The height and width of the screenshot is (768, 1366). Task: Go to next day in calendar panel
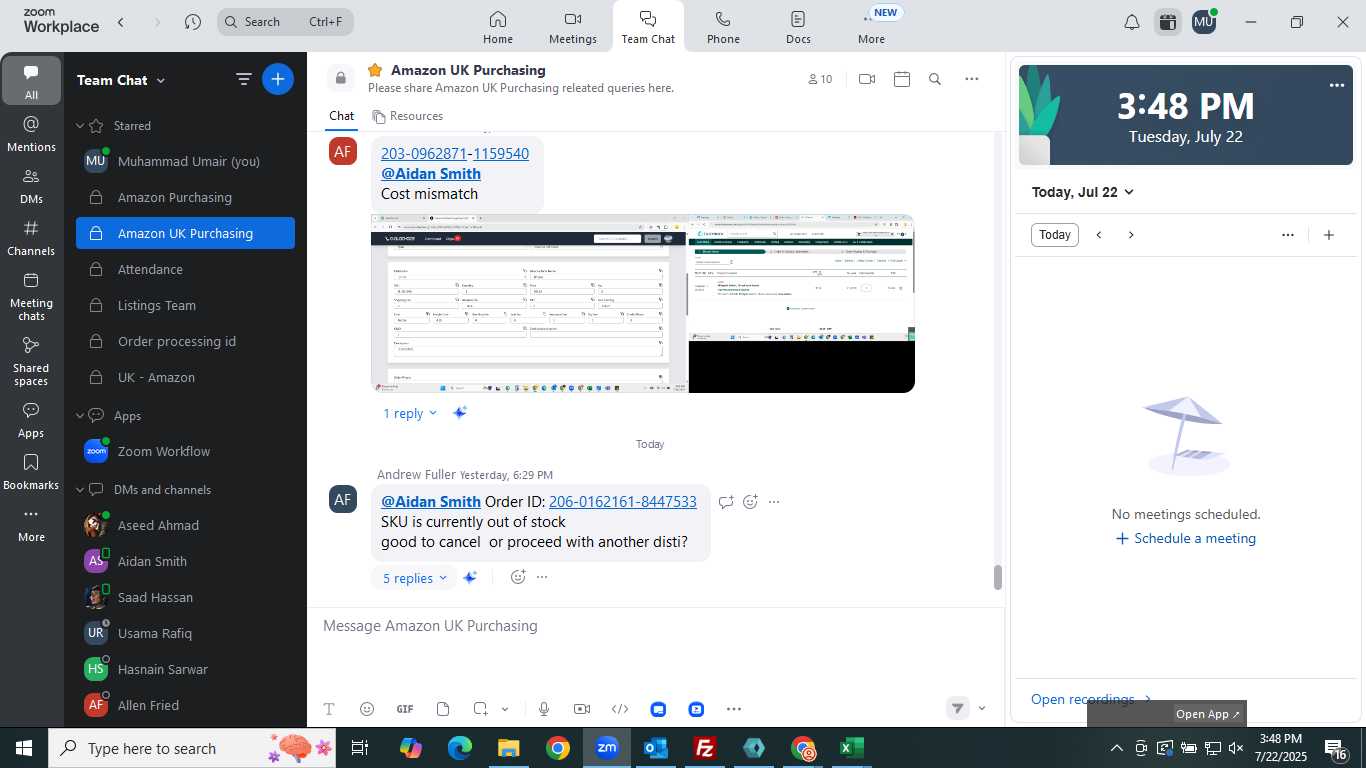point(1131,235)
